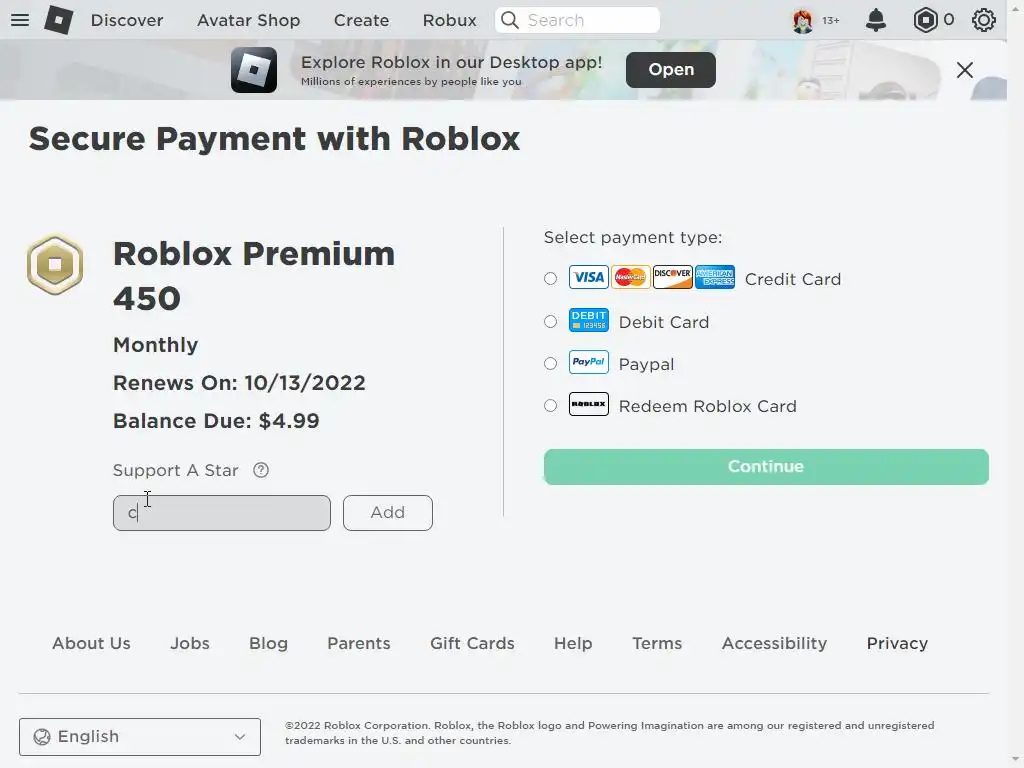Click the Robux count 0
Screen dimensions: 1024x768
click(948, 20)
